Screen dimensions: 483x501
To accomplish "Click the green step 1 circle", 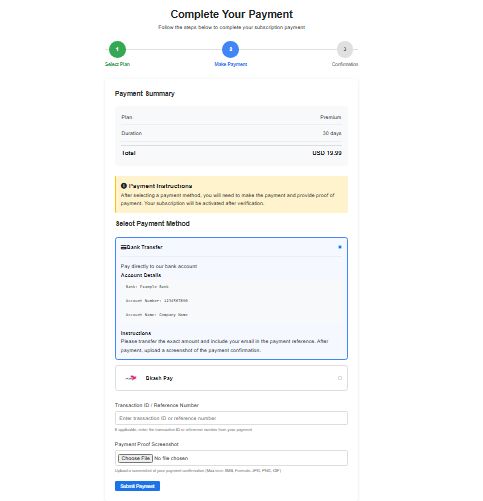I will click(117, 49).
